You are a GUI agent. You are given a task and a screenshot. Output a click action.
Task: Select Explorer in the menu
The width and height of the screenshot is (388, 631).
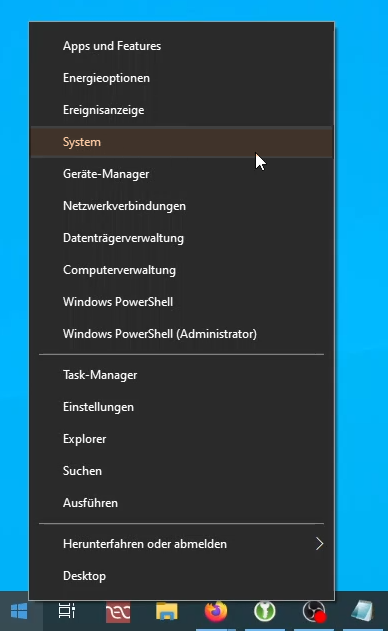[182, 439]
